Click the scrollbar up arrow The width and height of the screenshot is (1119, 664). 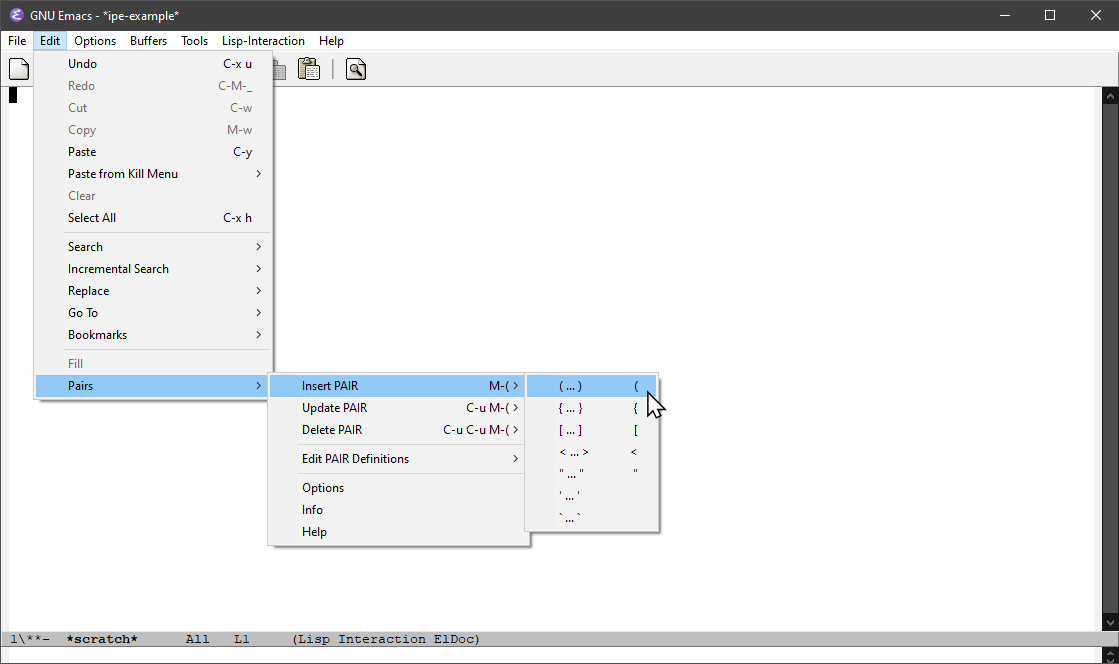(1110, 96)
